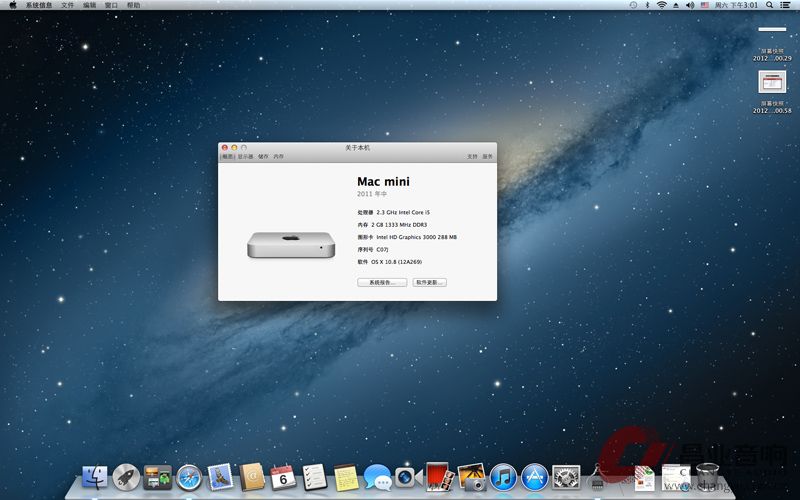Close the 关于本机 window
Image resolution: width=800 pixels, height=500 pixels.
(224, 147)
